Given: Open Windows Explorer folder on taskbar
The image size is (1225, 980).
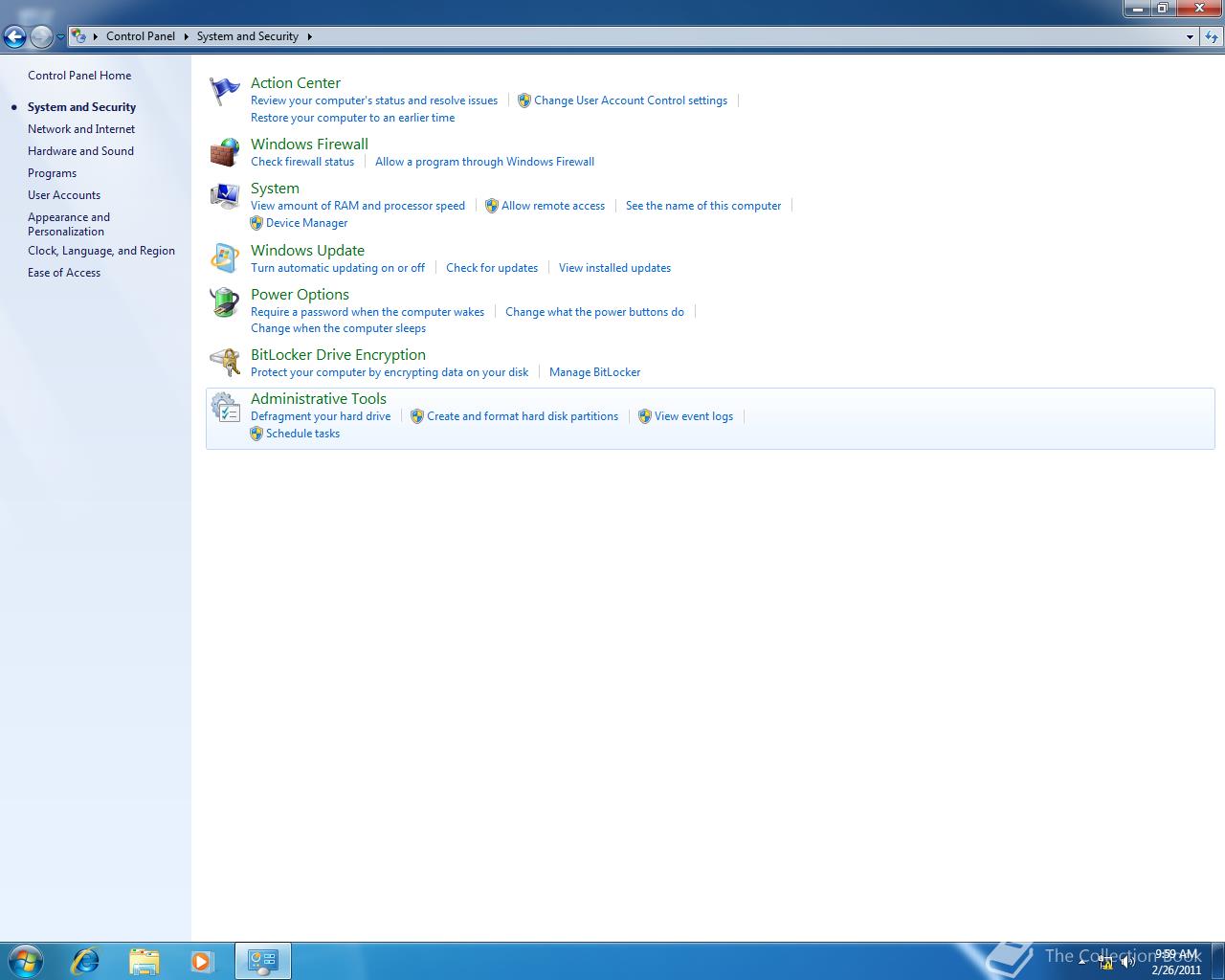Looking at the screenshot, I should pos(144,960).
